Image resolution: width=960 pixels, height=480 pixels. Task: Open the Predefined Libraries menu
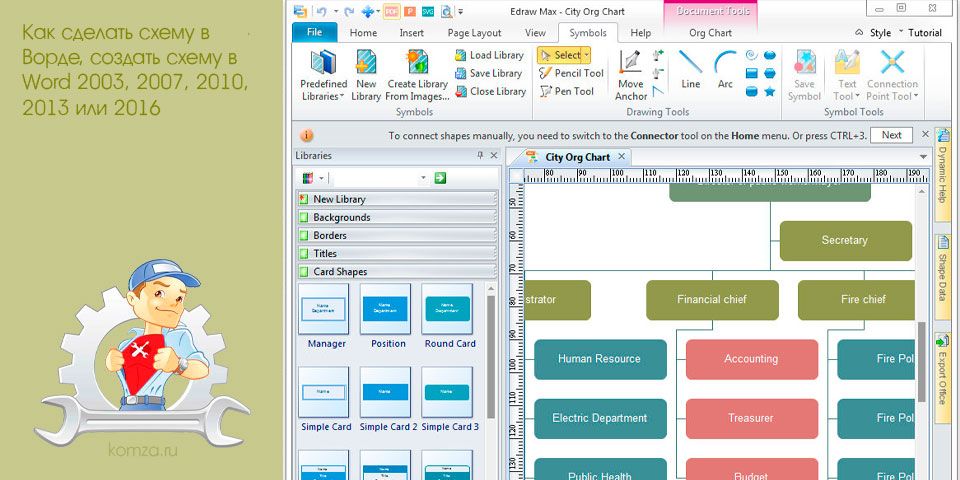(323, 76)
